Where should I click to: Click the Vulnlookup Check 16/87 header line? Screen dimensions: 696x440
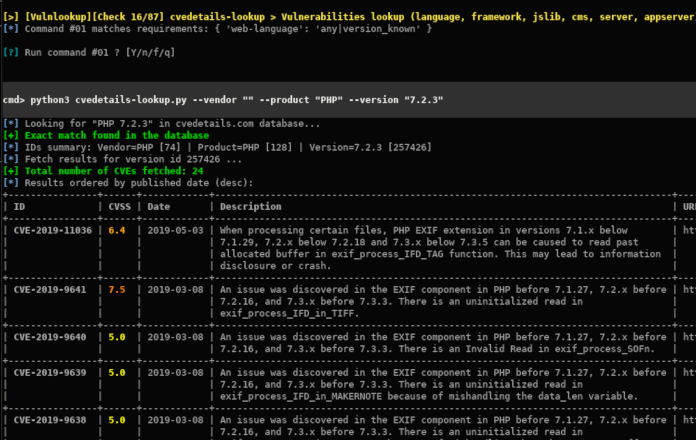349,17
